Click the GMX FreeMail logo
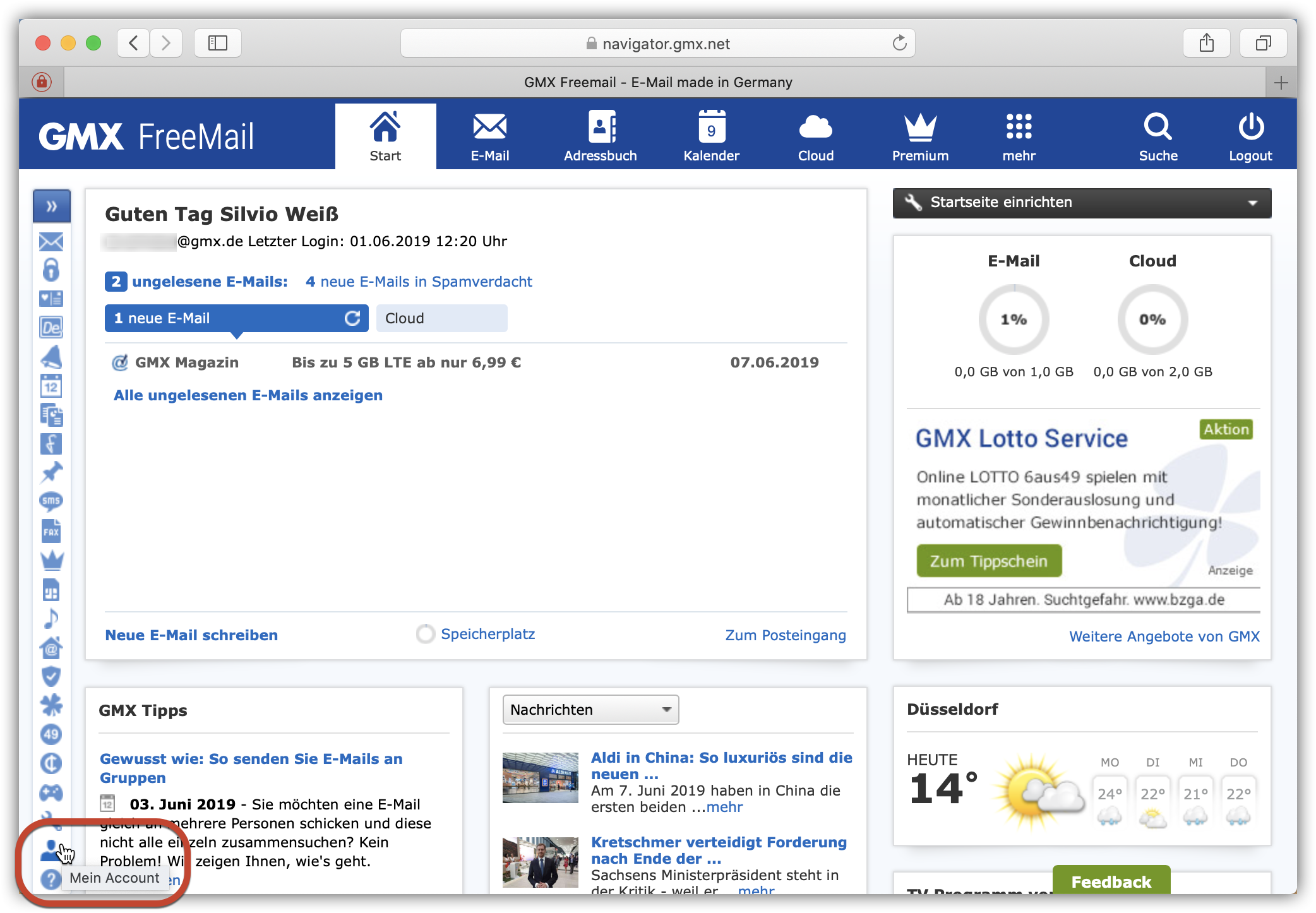Image resolution: width=1316 pixels, height=913 pixels. pyautogui.click(x=147, y=136)
